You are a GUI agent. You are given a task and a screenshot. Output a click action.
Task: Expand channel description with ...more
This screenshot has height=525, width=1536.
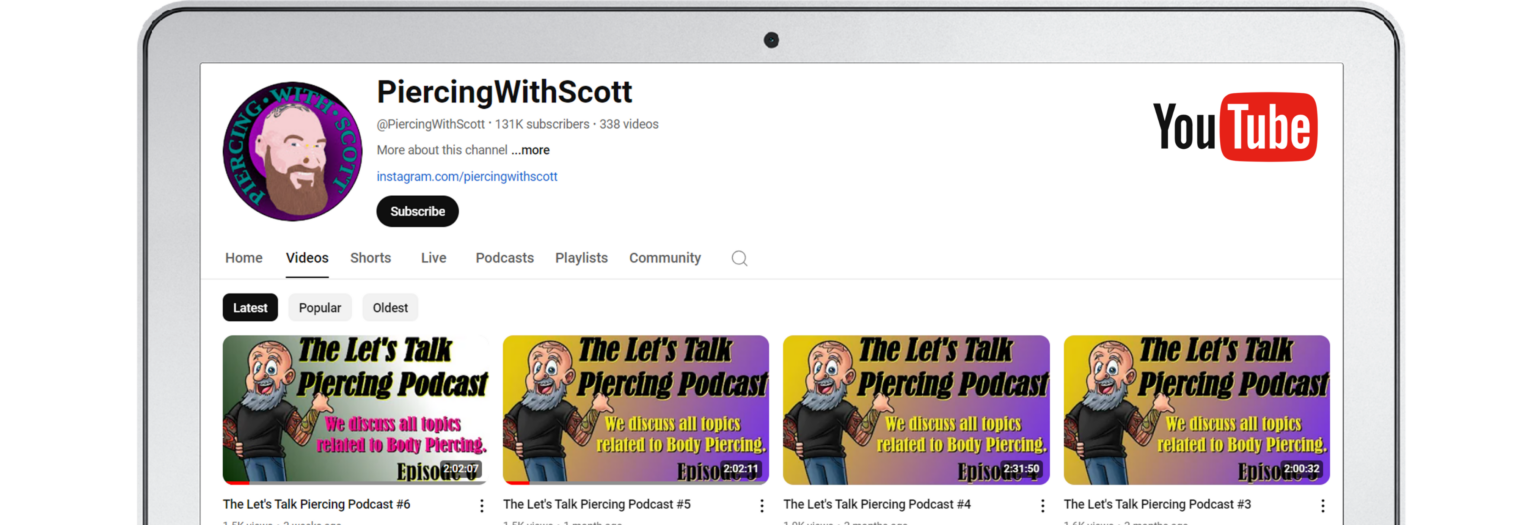(x=530, y=150)
